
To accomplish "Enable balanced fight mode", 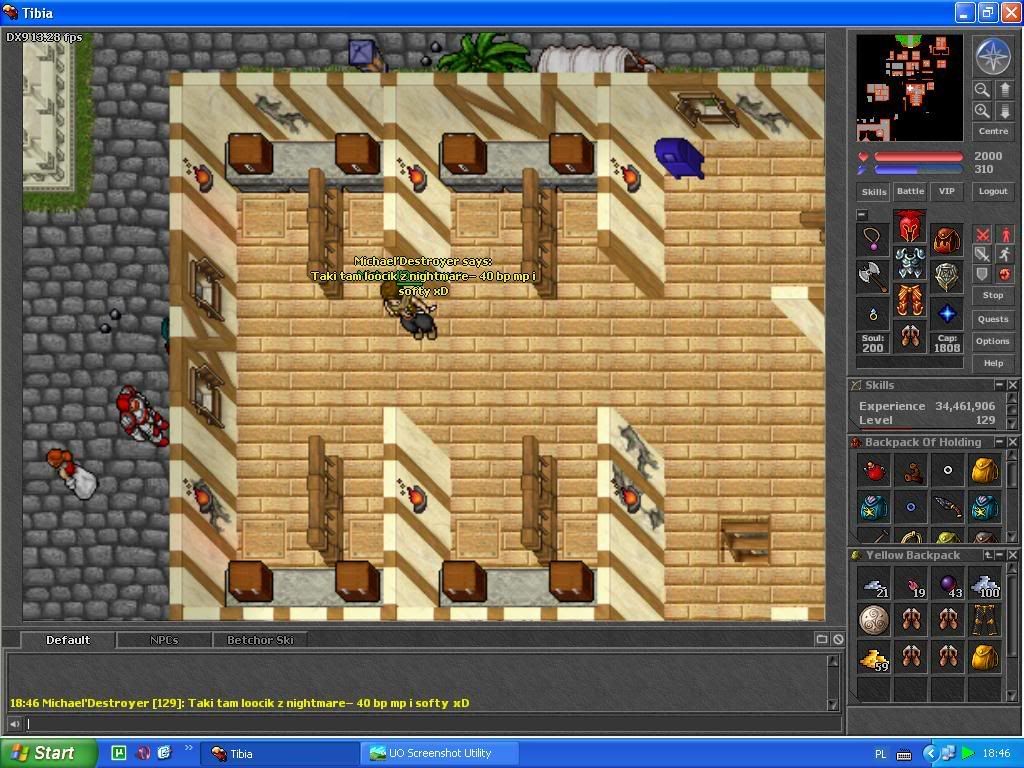I will click(x=982, y=254).
